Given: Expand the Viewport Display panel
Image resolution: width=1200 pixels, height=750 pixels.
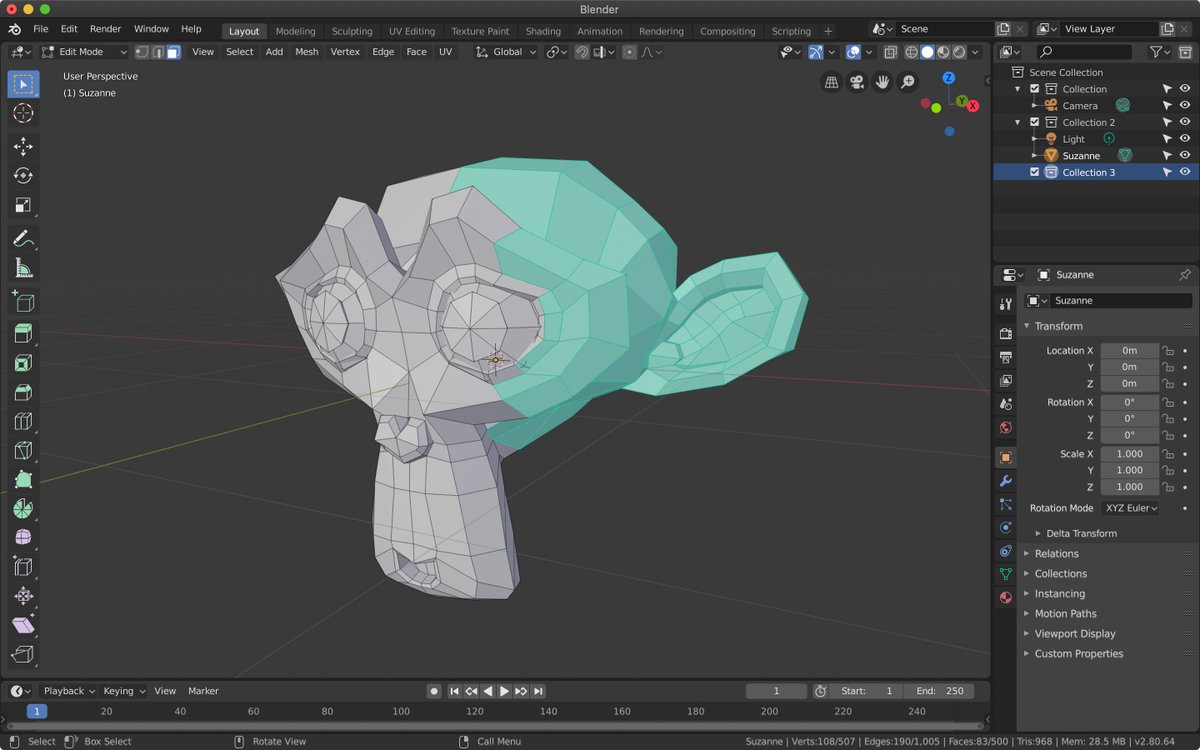Looking at the screenshot, I should (x=1075, y=633).
